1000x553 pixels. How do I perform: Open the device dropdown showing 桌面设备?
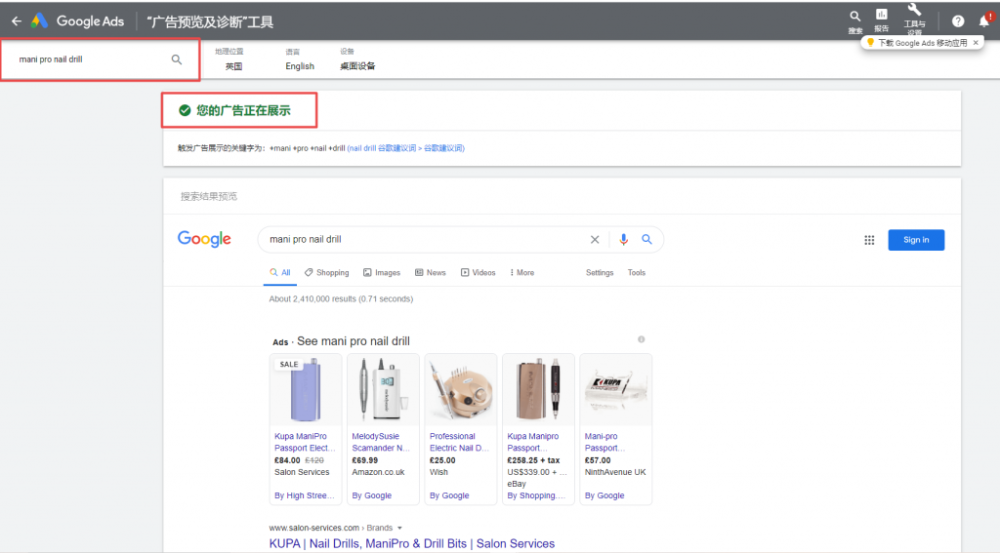357,66
